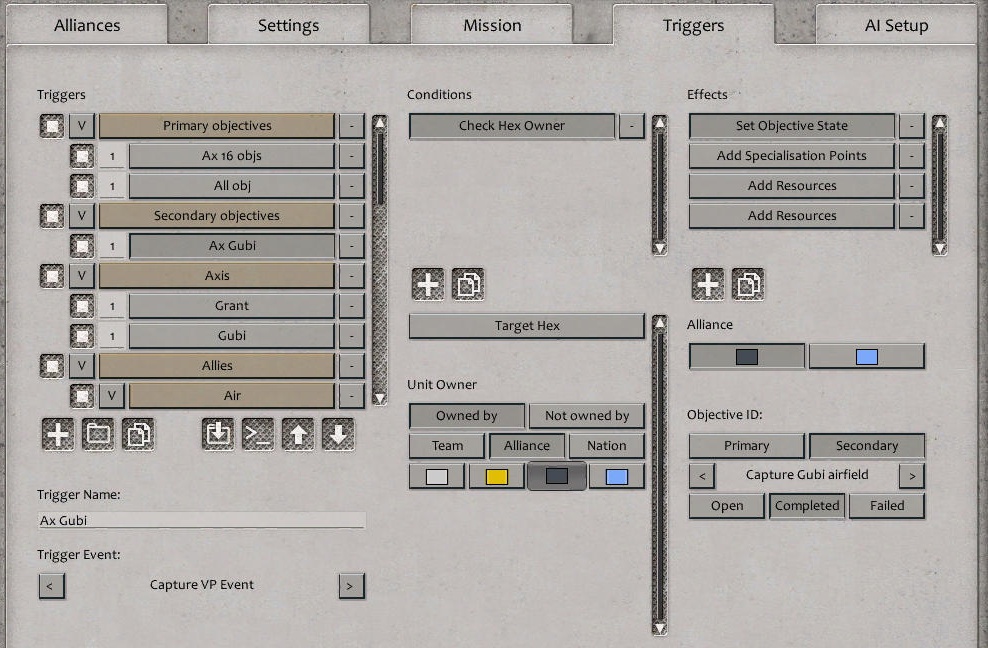Image resolution: width=988 pixels, height=648 pixels.
Task: Pick the yellow unit owner swatch
Action: [x=497, y=477]
